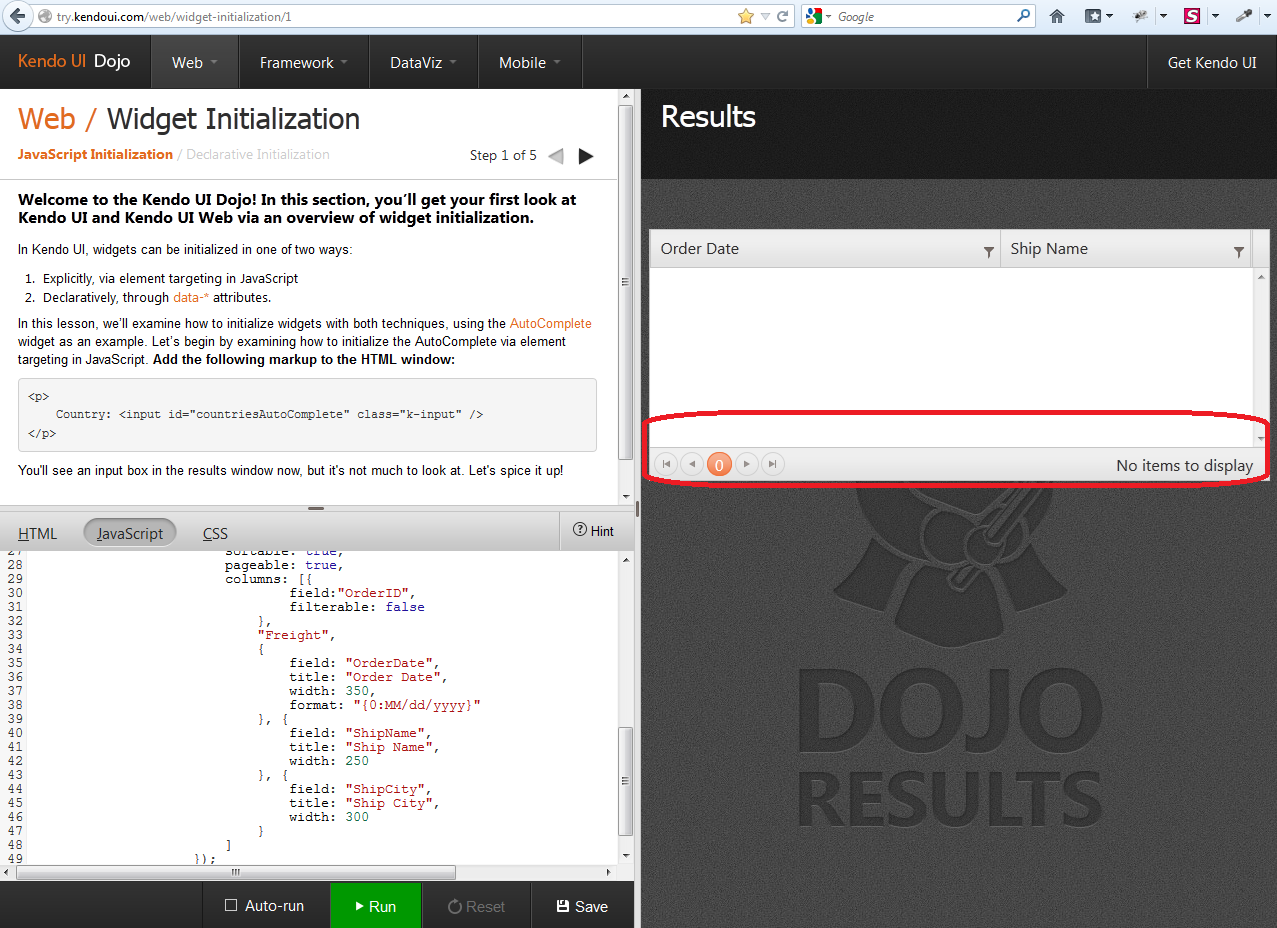This screenshot has height=928, width=1277.
Task: Click the red S extension icon
Action: pos(1192,16)
